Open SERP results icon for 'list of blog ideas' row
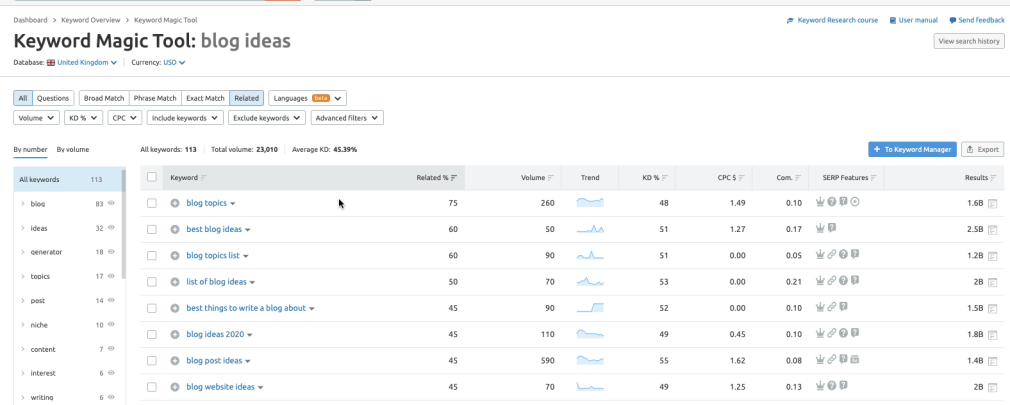Screen dimensions: 1010x405 pyautogui.click(x=993, y=283)
